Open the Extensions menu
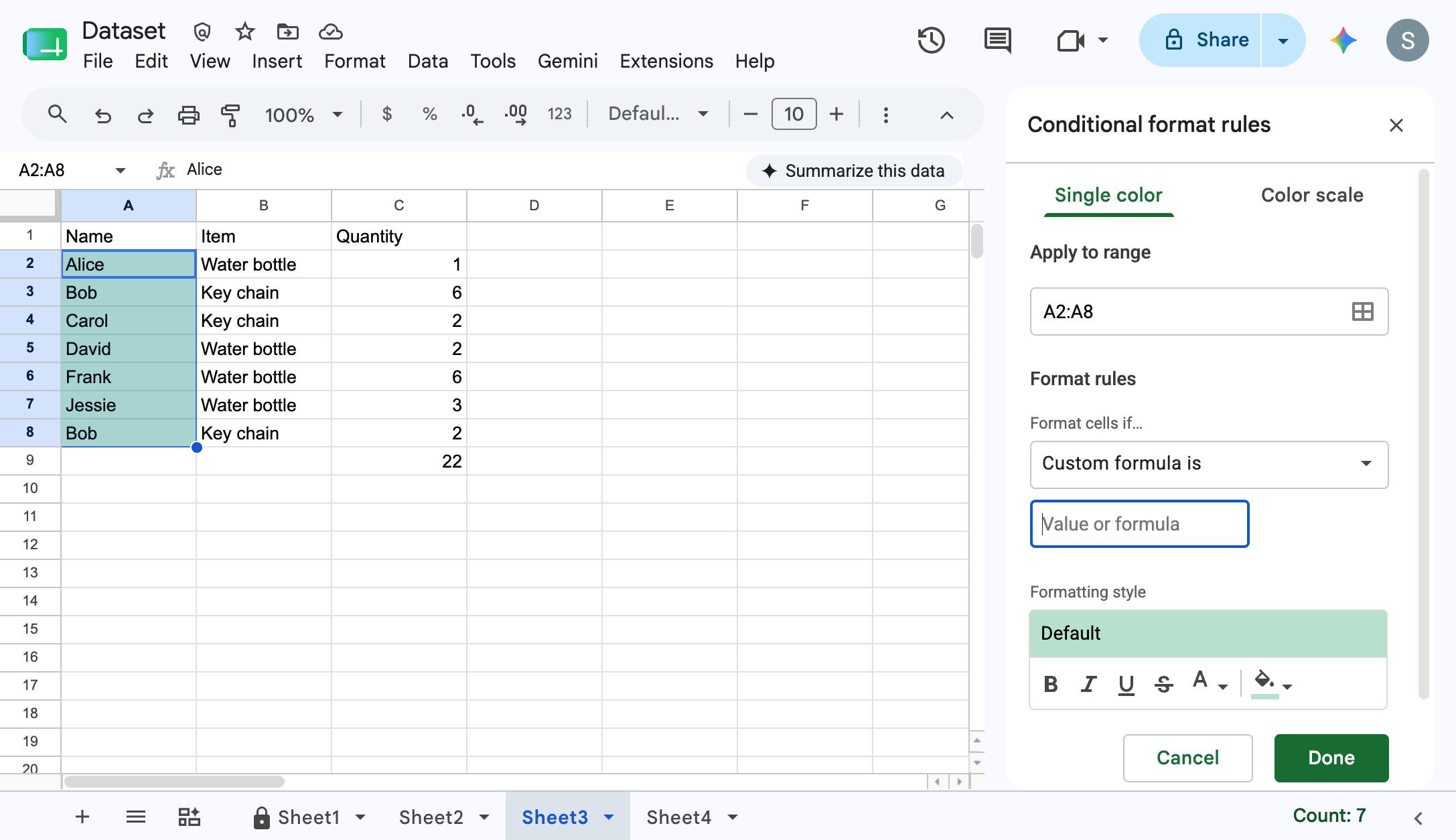The image size is (1456, 840). 666,61
